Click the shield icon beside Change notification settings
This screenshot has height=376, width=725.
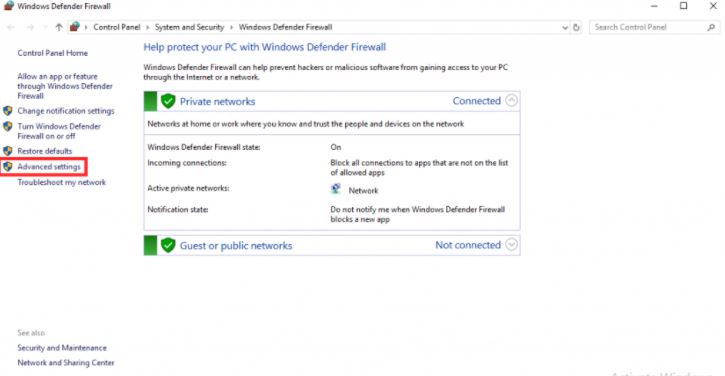coord(7,111)
